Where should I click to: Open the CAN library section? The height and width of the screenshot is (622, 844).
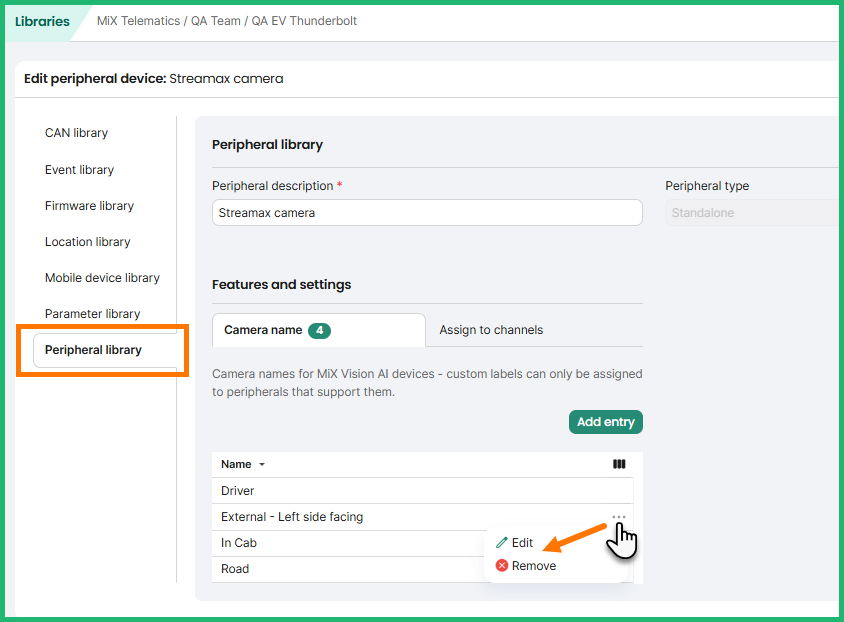[76, 133]
